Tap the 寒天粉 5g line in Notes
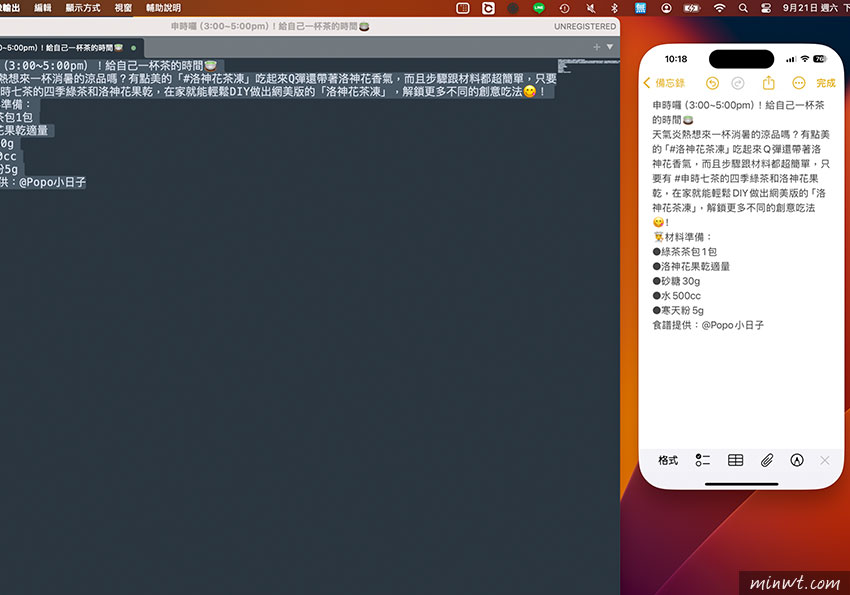850x595 pixels. pyautogui.click(x=678, y=310)
